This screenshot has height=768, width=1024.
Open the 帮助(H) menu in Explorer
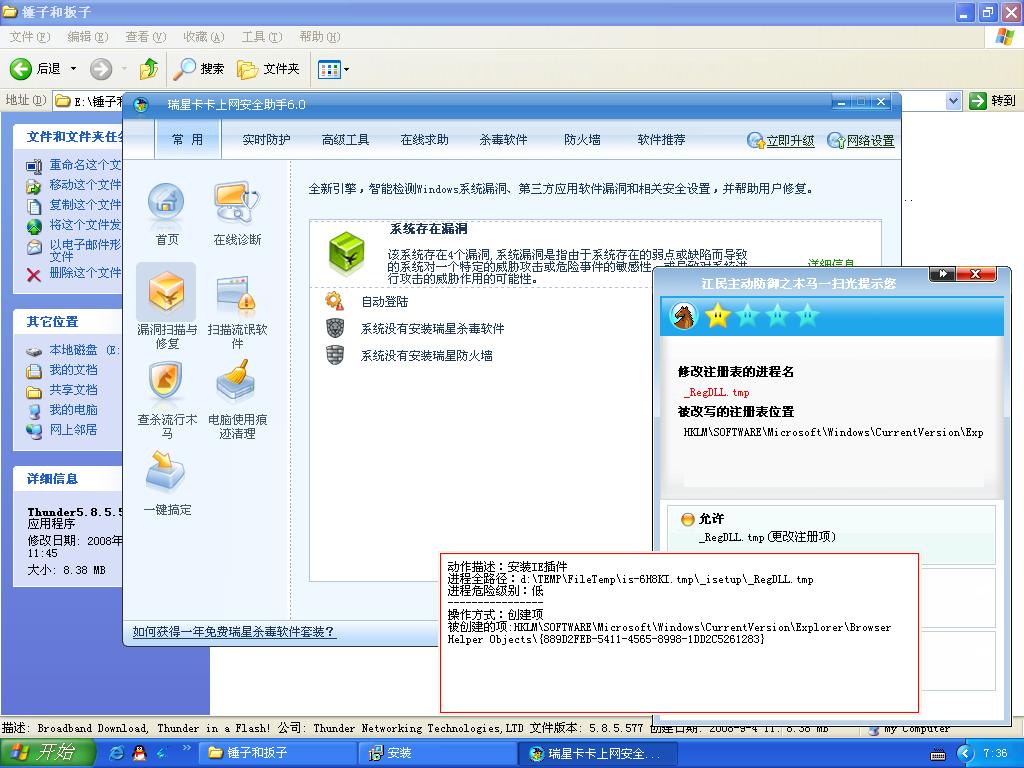click(x=320, y=37)
